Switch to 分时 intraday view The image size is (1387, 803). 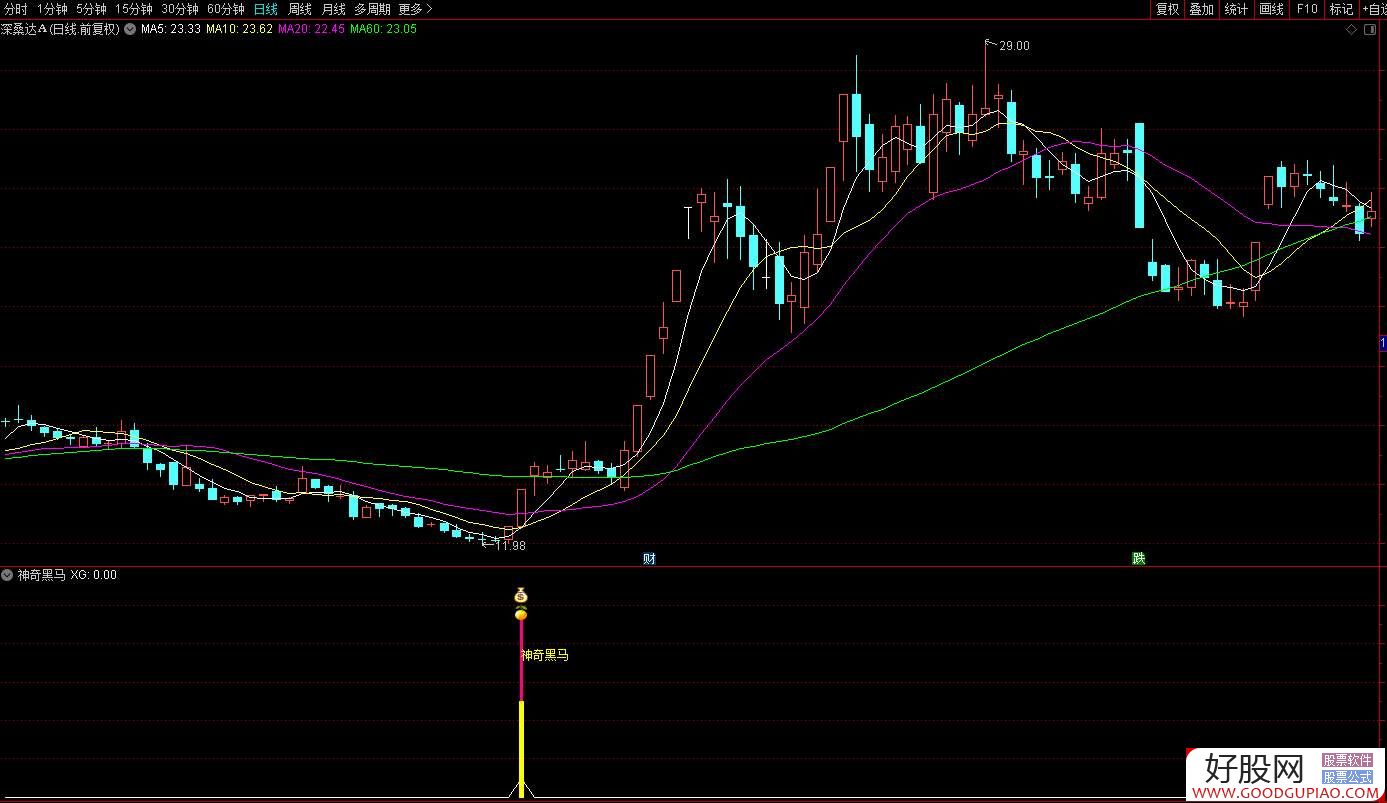[16, 9]
